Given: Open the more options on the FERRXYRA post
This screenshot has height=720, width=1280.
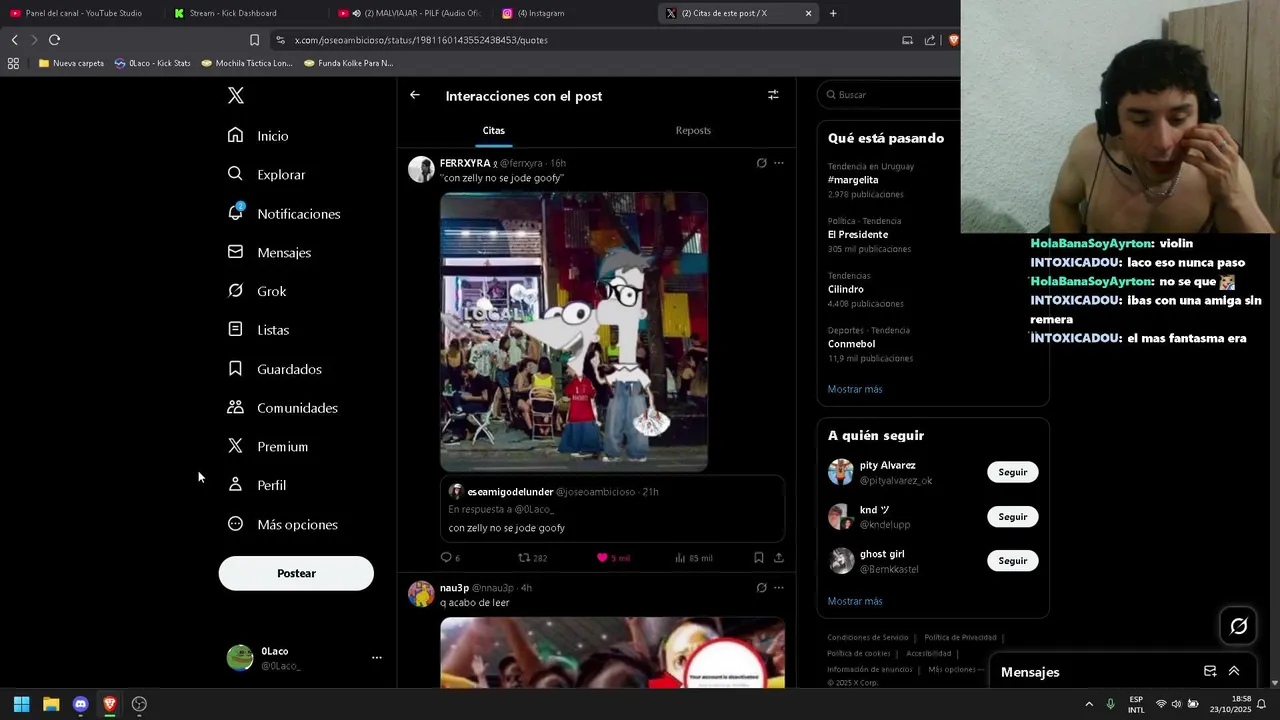Looking at the screenshot, I should tap(779, 163).
